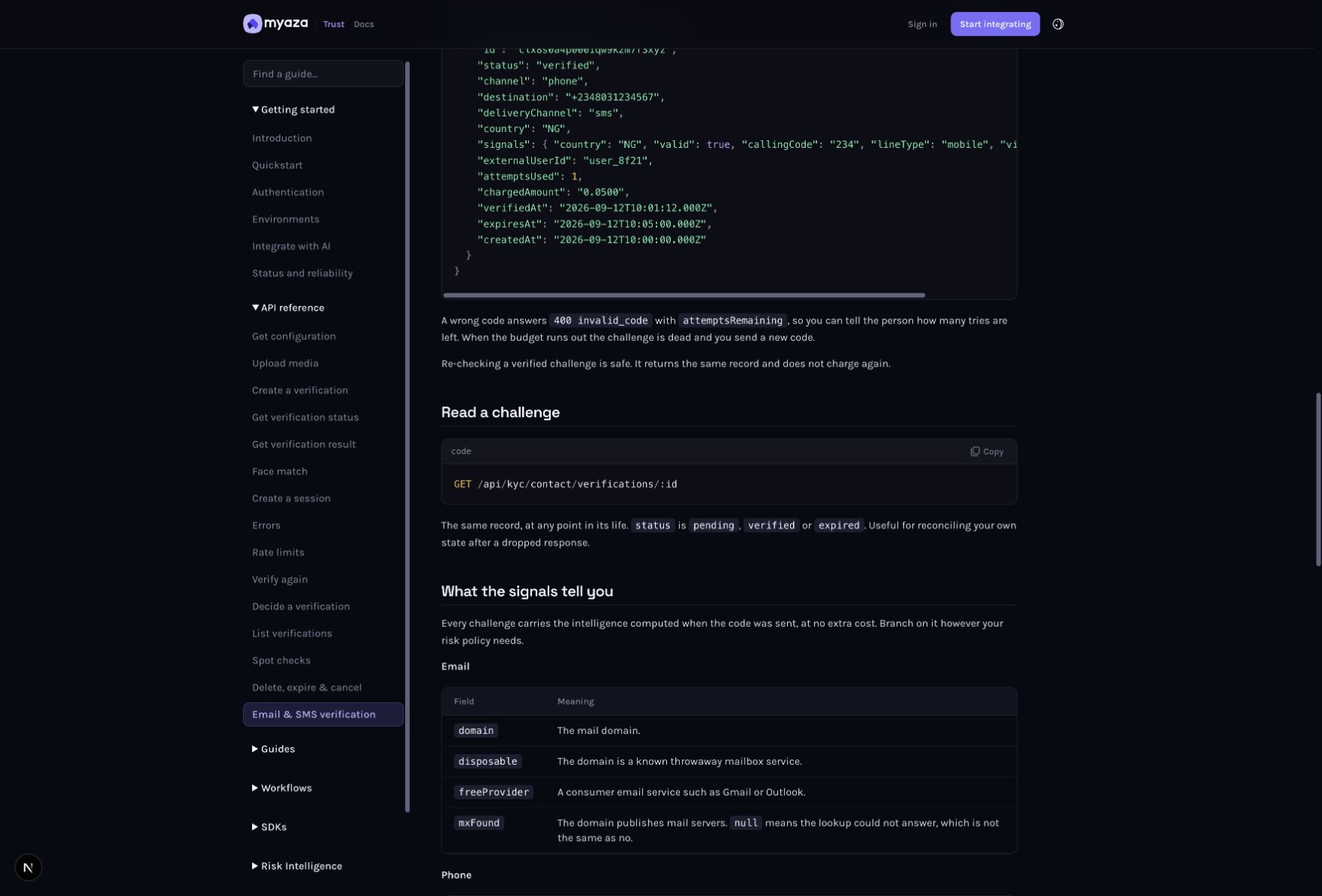Switch to the Trust tab
Image resolution: width=1322 pixels, height=896 pixels.
(x=334, y=24)
